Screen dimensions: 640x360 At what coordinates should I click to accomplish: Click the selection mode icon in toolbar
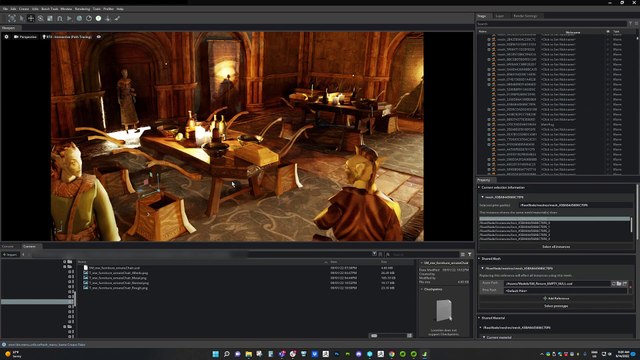12,18
